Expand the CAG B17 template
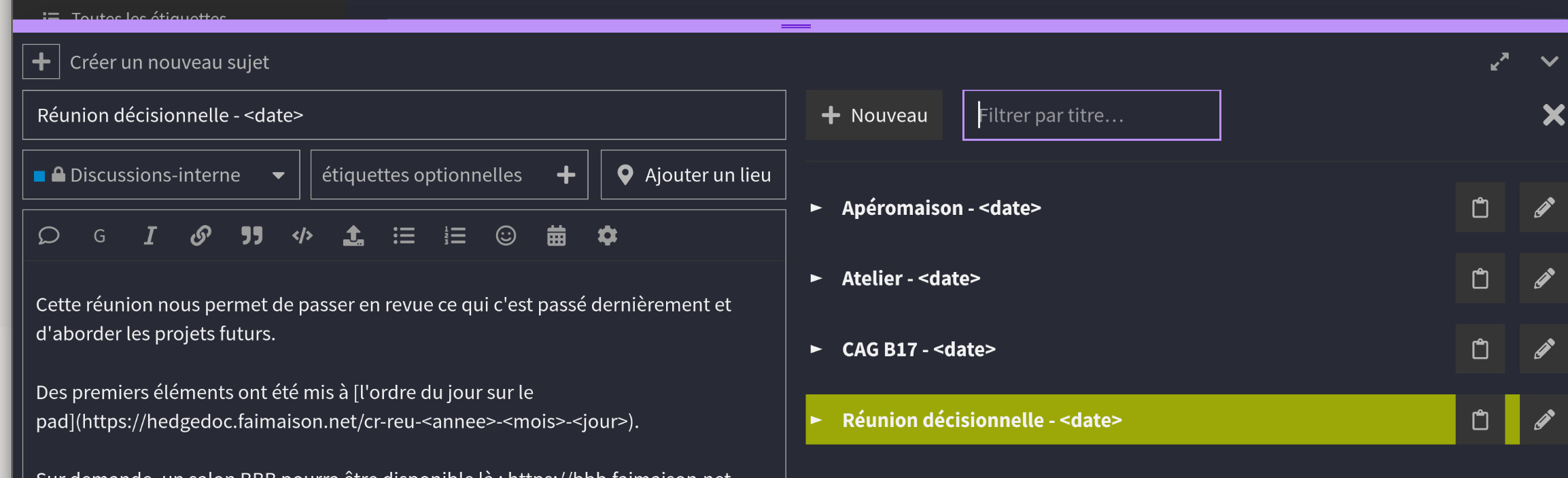 pos(816,349)
